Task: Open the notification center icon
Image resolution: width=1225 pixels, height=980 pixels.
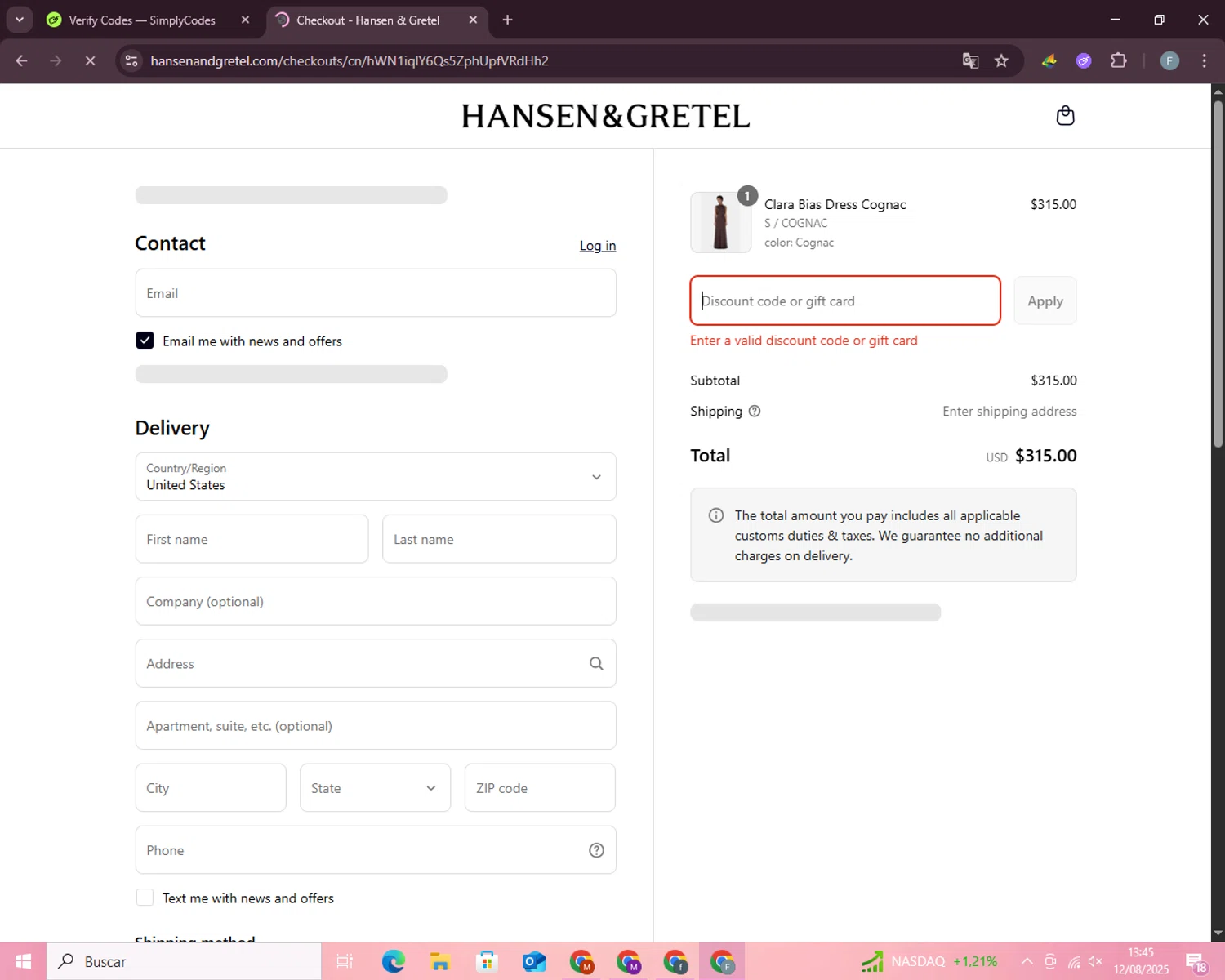Action: coord(1196,961)
